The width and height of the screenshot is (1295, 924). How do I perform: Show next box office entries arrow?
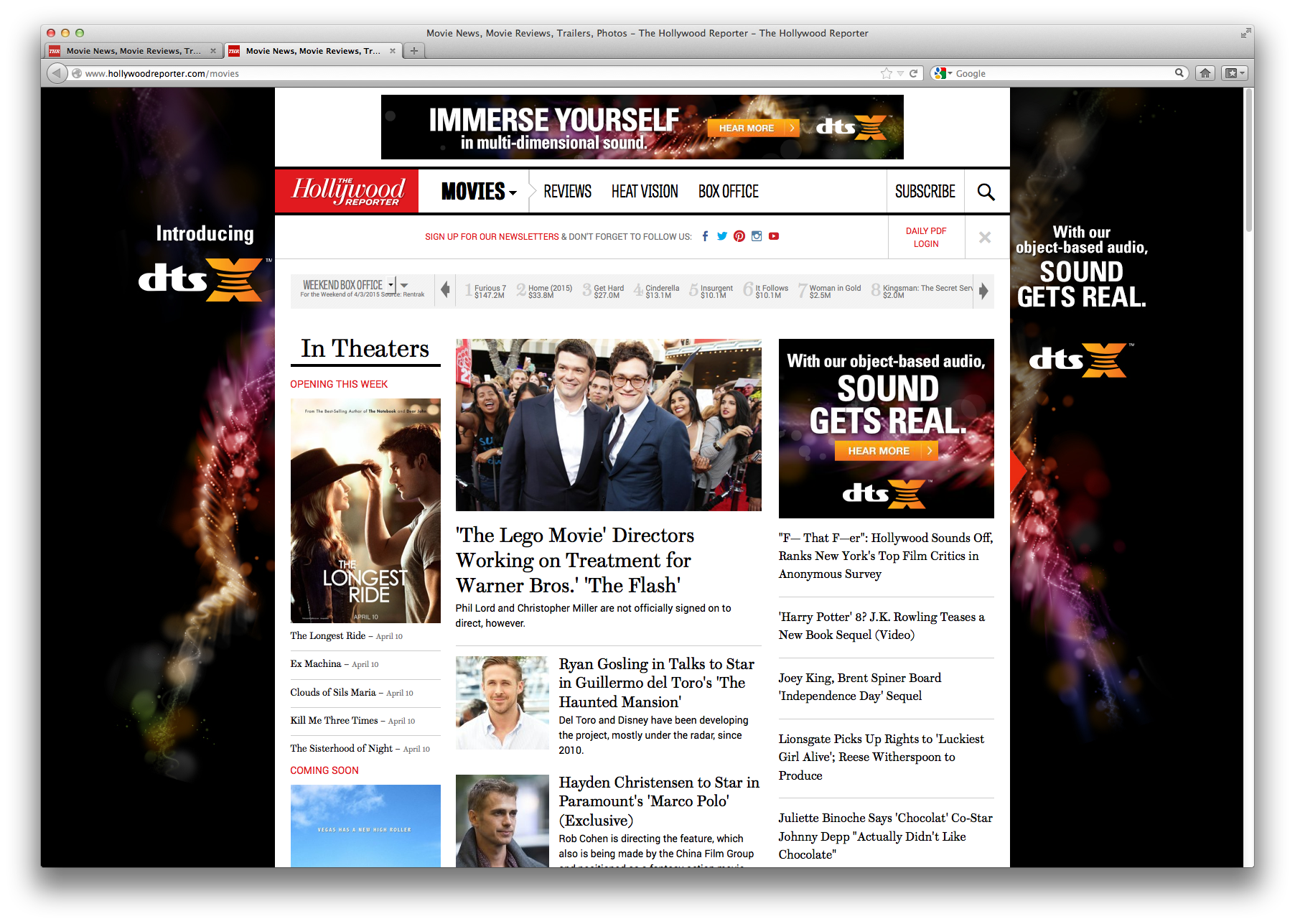point(983,290)
